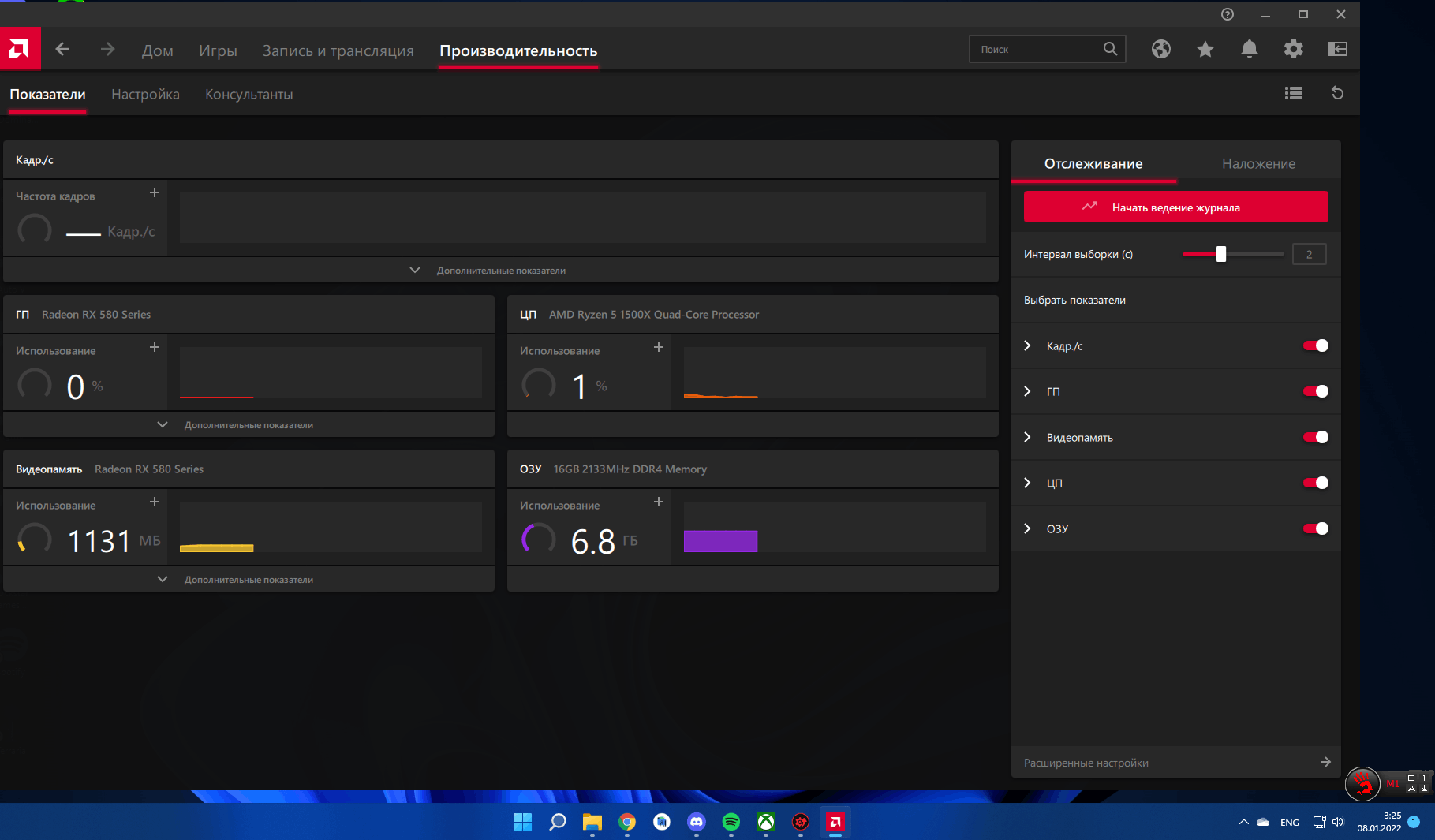Select Производительность tab

point(518,50)
